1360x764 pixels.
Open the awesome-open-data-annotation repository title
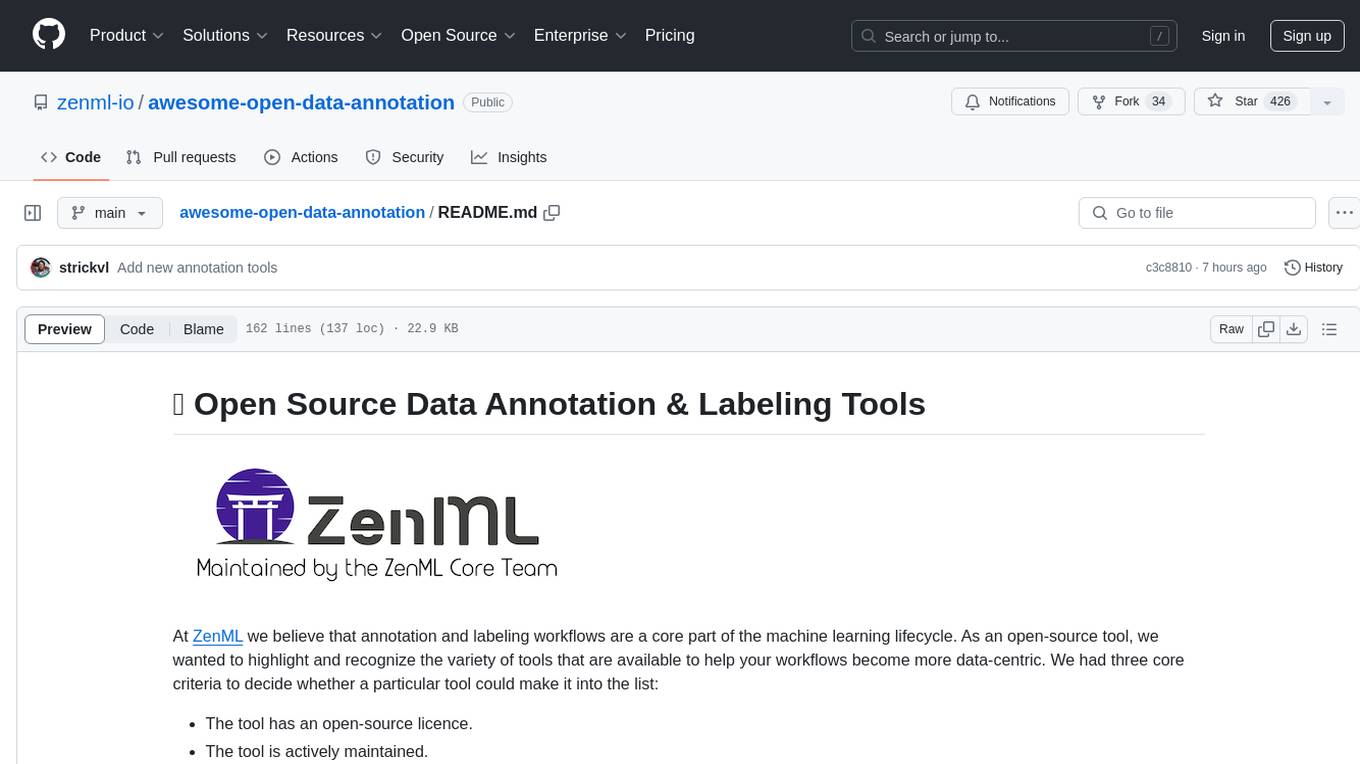tap(301, 102)
